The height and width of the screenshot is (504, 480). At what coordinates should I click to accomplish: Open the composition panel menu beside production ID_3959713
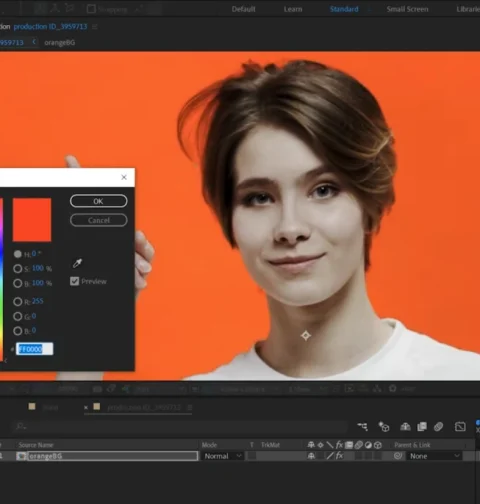pos(95,27)
